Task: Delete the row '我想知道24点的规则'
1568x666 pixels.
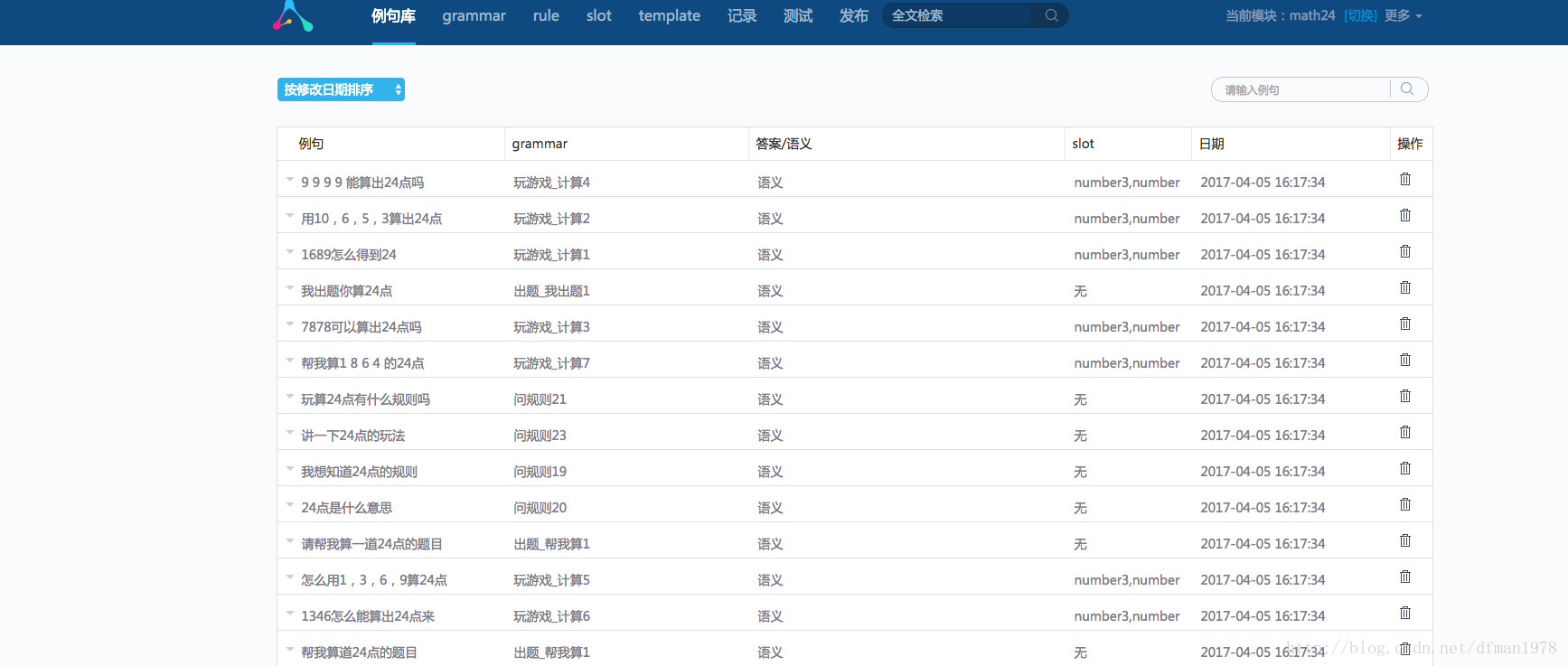Action: [x=1405, y=468]
